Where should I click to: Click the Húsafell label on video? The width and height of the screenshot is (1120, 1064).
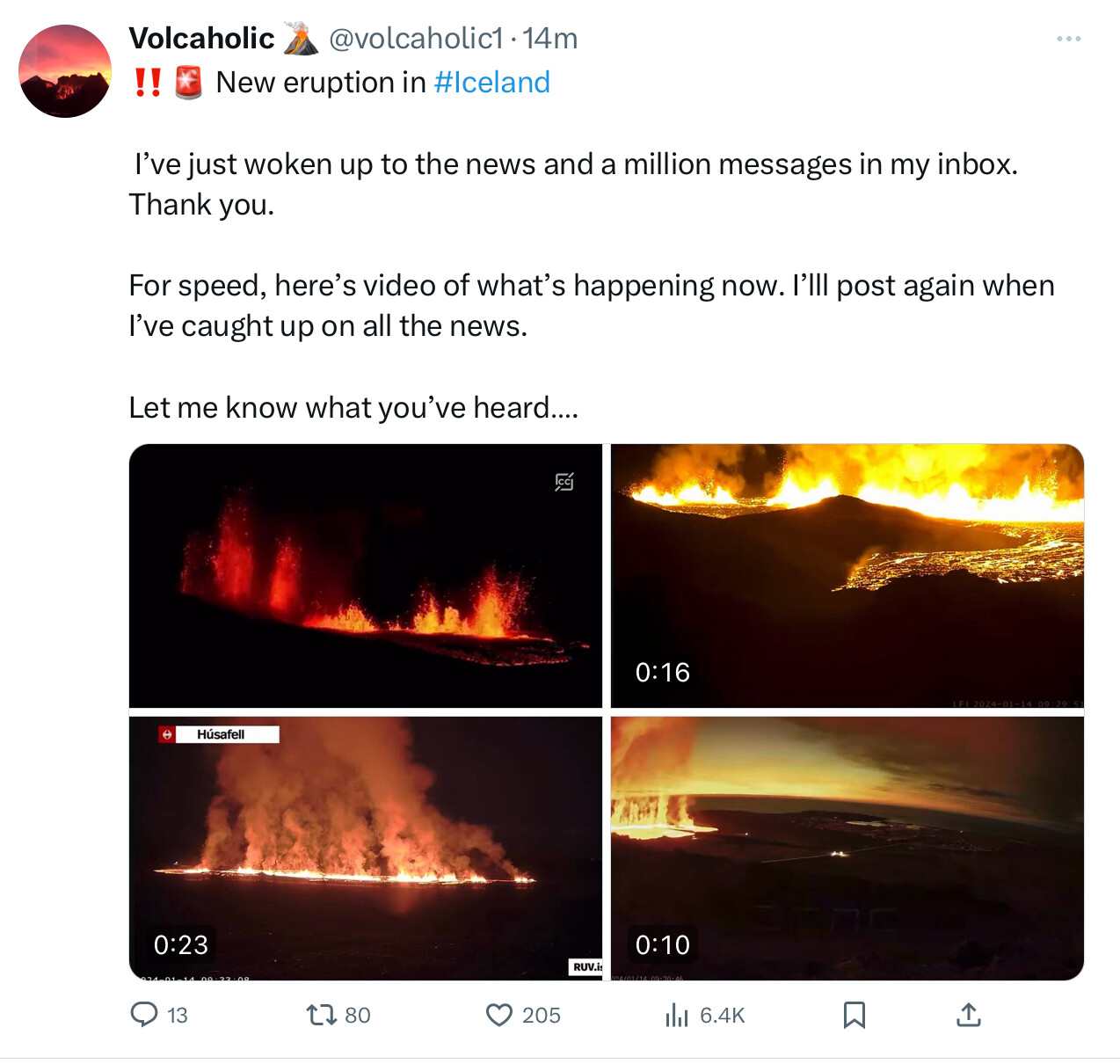[221, 734]
